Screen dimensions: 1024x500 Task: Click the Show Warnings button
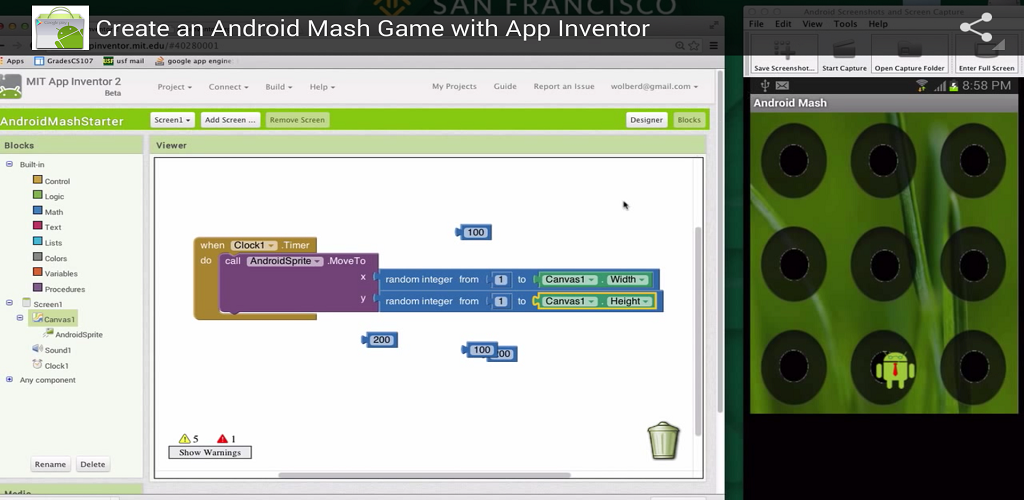(x=210, y=452)
